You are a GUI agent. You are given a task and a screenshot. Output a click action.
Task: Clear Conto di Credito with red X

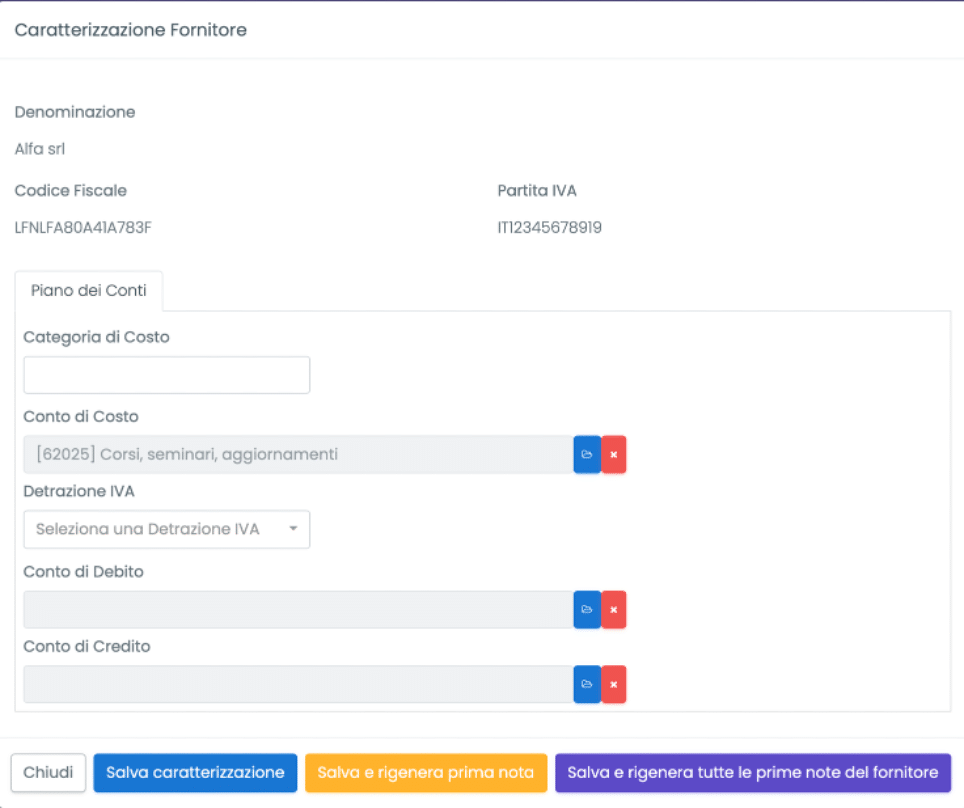tap(614, 684)
